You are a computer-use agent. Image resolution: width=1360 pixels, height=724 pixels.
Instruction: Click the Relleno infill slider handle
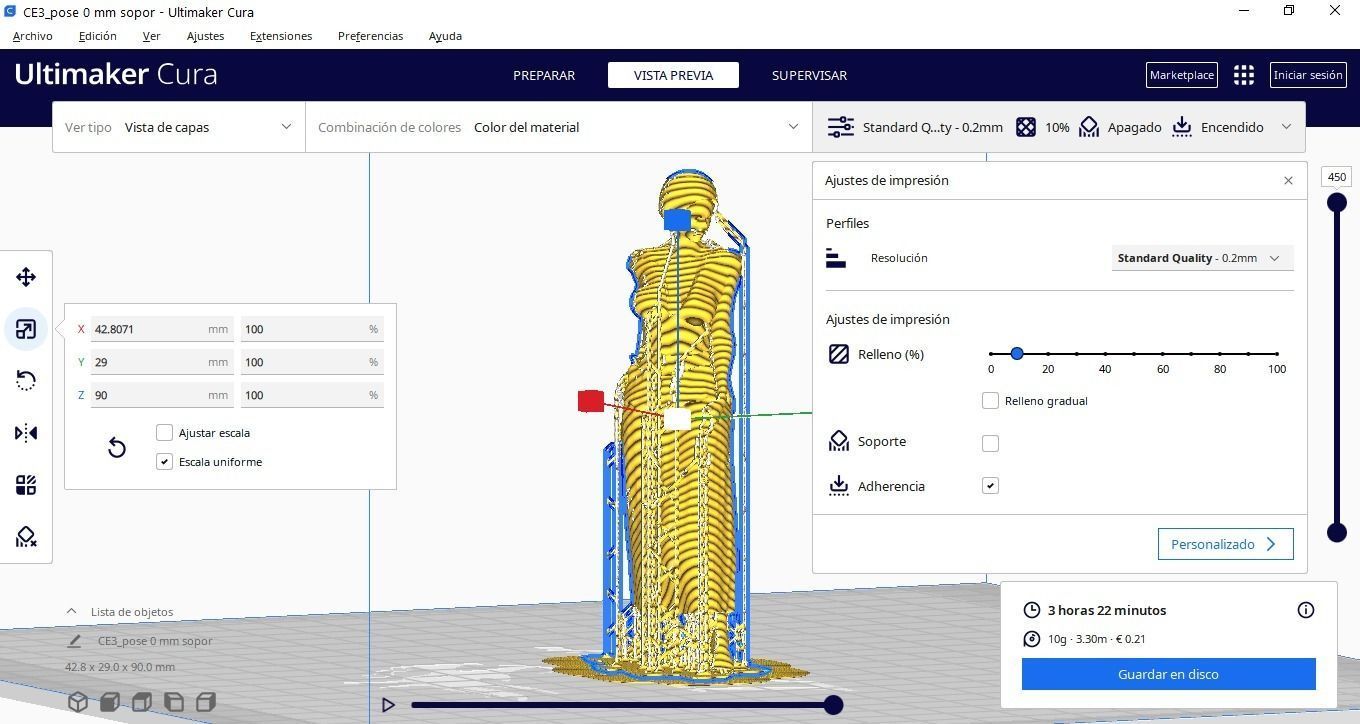pyautogui.click(x=1017, y=354)
